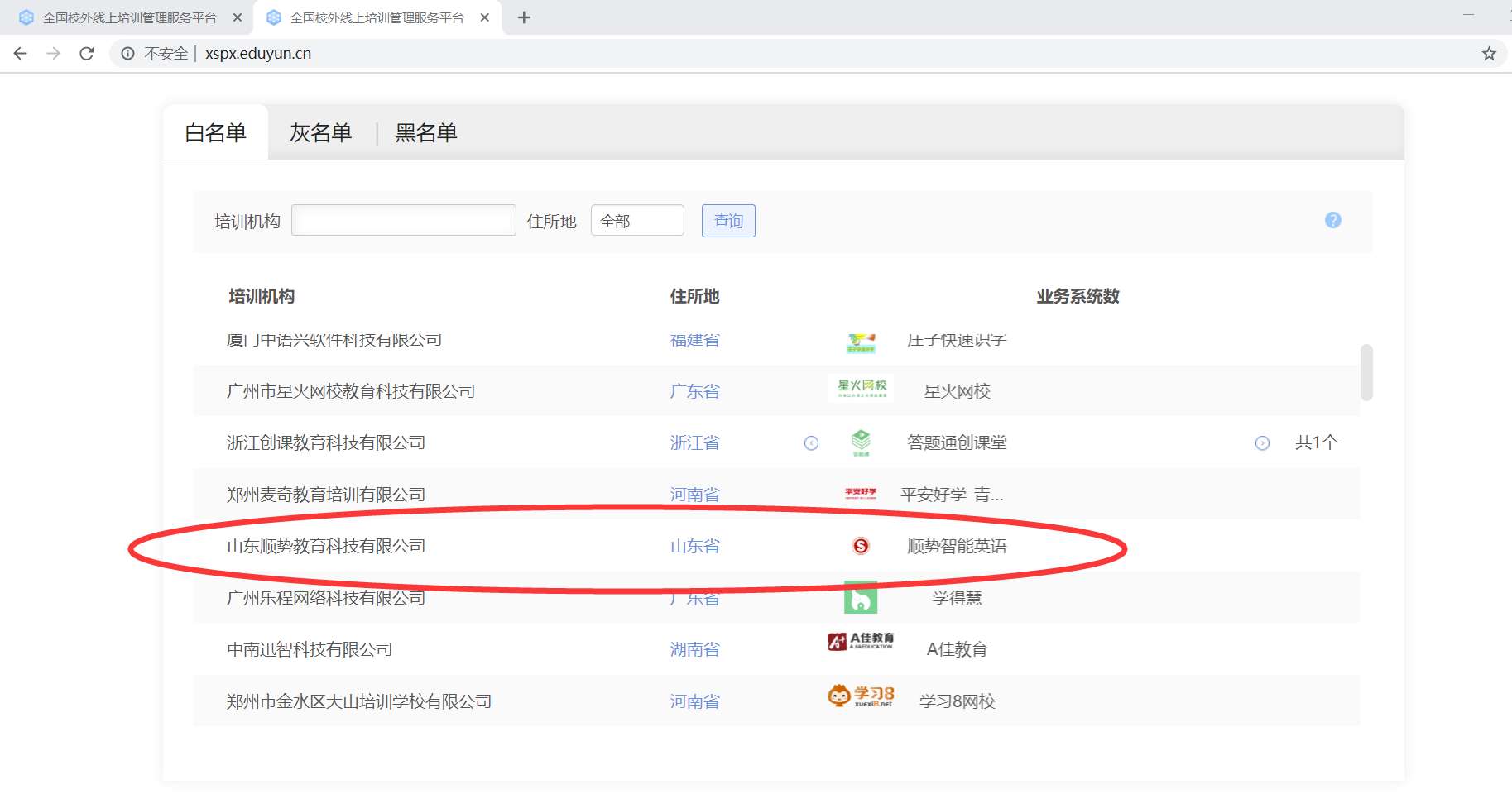The image size is (1512, 794).
Task: Select 郑州麦奇教育培训有限公司 row
Action: [776, 495]
